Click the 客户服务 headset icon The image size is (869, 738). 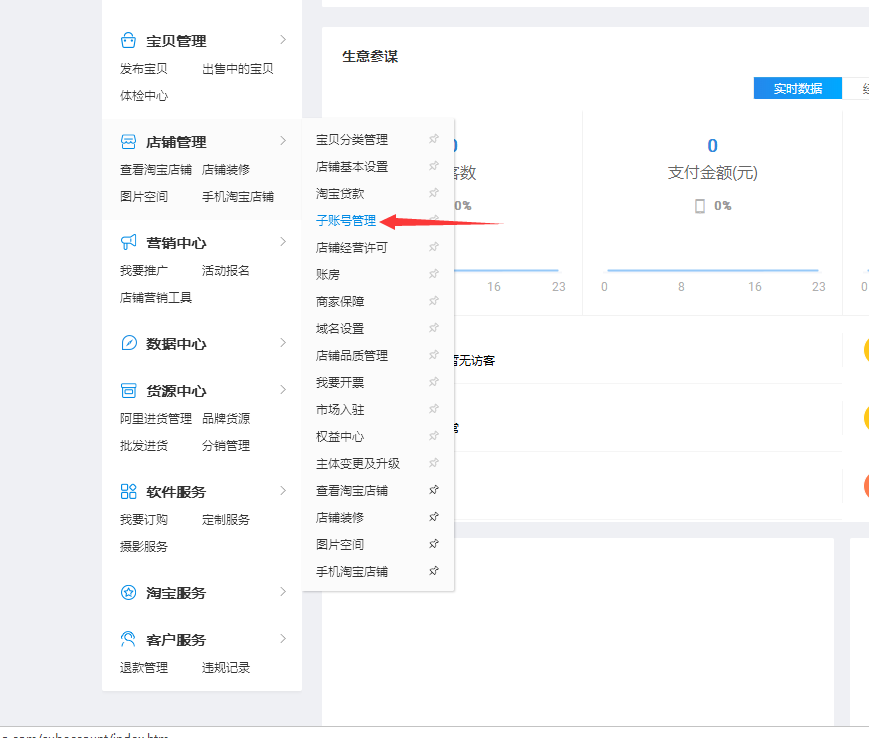(x=128, y=640)
